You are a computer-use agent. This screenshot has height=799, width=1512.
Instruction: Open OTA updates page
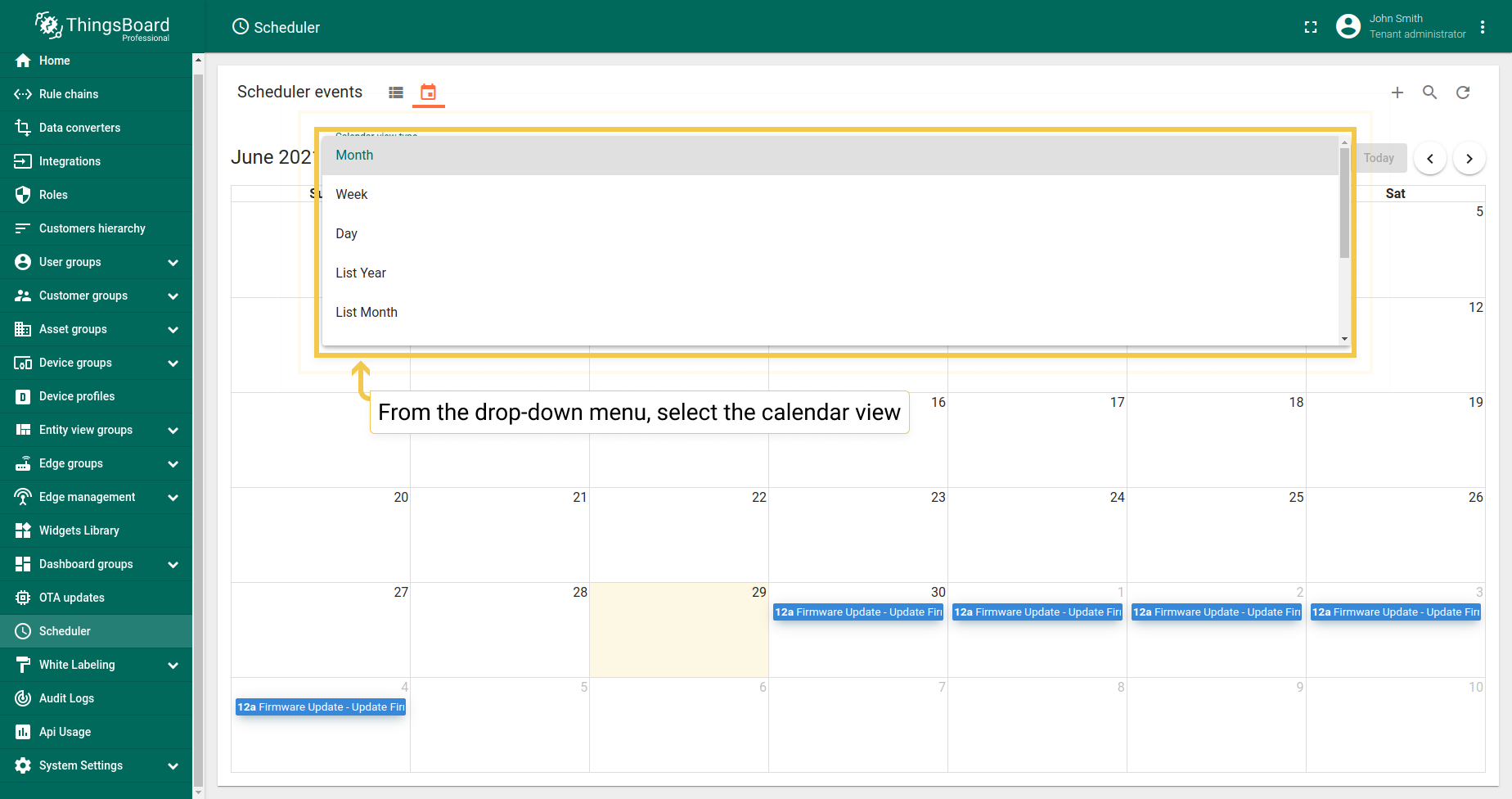(x=97, y=598)
